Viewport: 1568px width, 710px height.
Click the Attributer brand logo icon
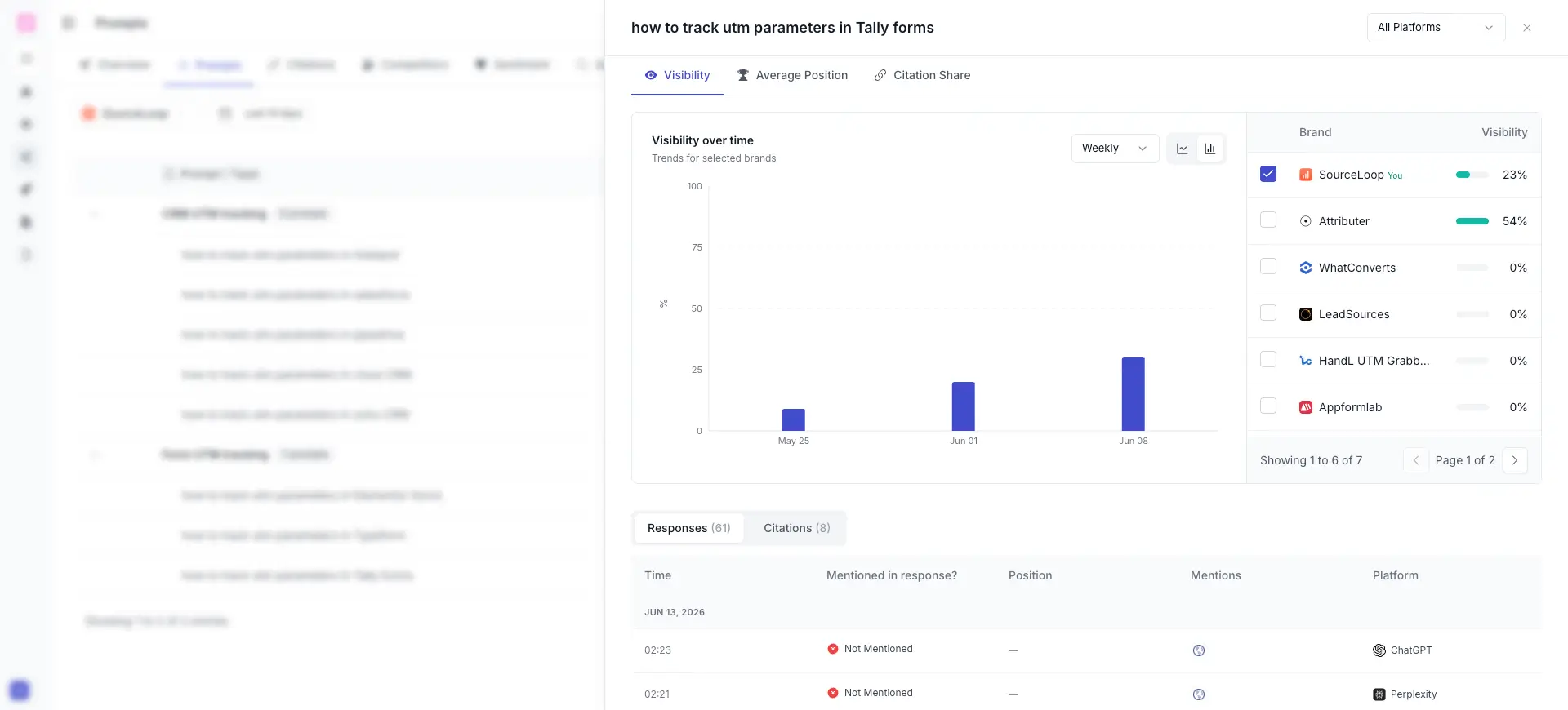pyautogui.click(x=1305, y=221)
